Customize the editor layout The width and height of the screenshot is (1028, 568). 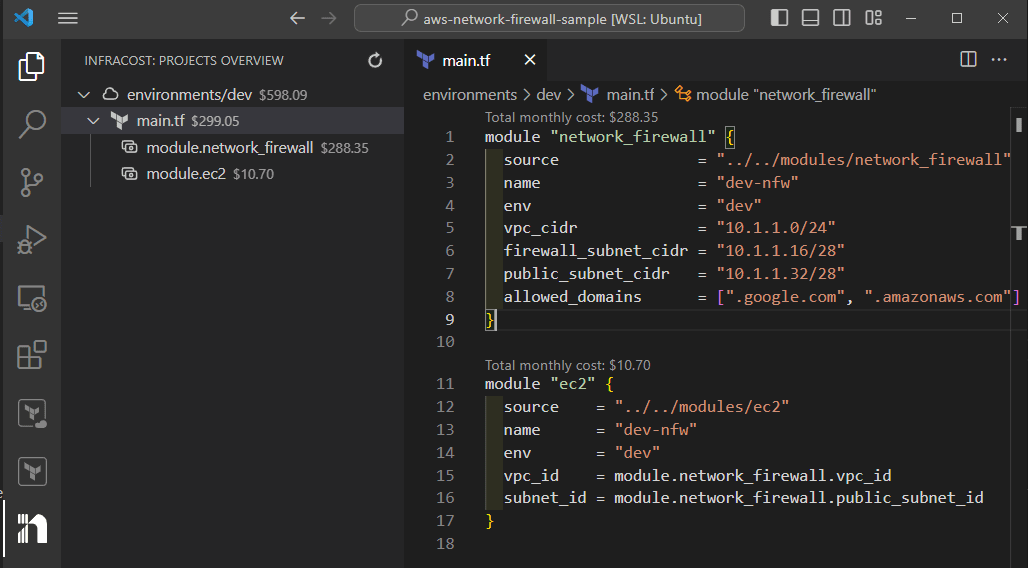click(873, 18)
